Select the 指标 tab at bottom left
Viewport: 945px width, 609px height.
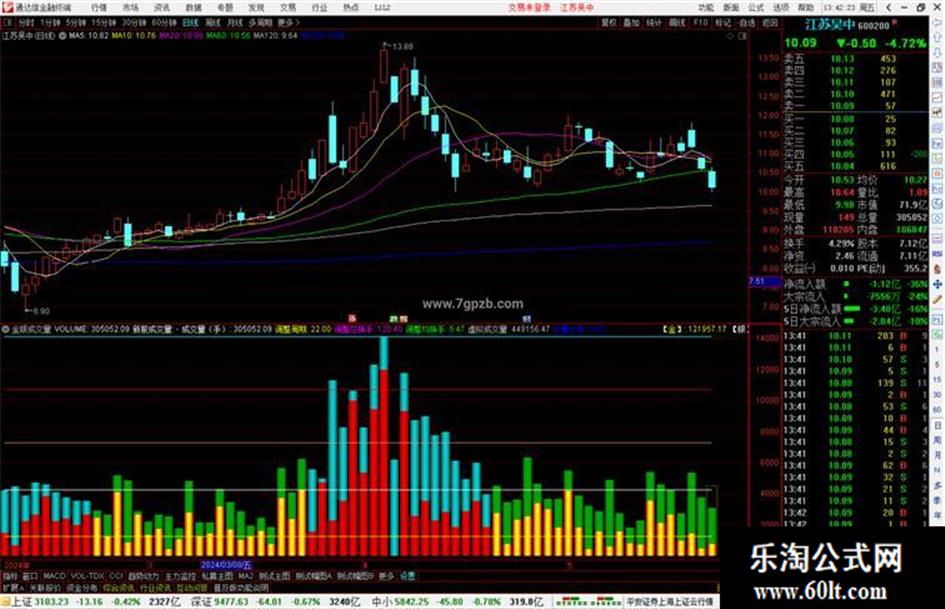(10, 576)
